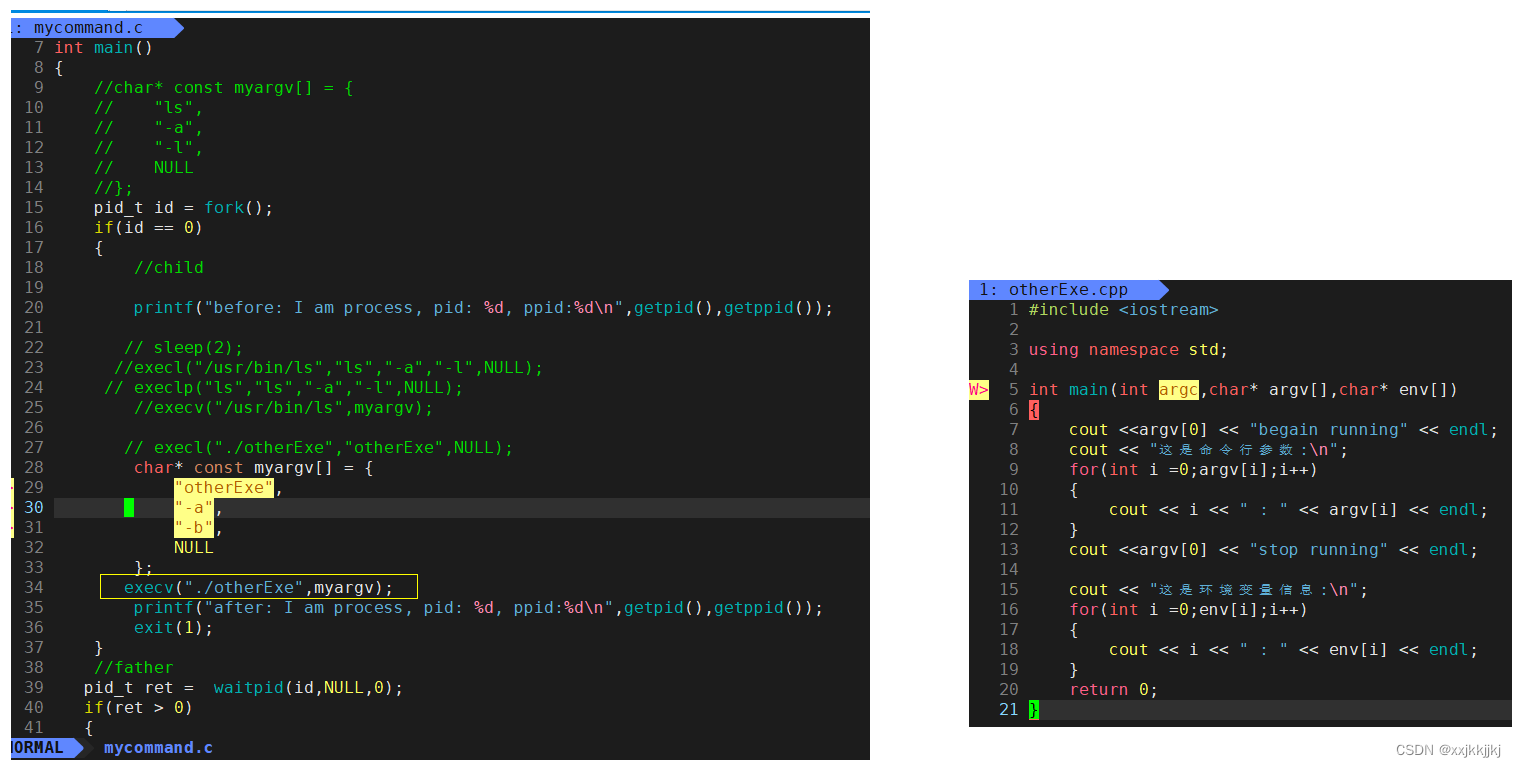This screenshot has width=1516, height=767.
Task: Click the highlighted "-a" string on line 30
Action: tap(194, 507)
